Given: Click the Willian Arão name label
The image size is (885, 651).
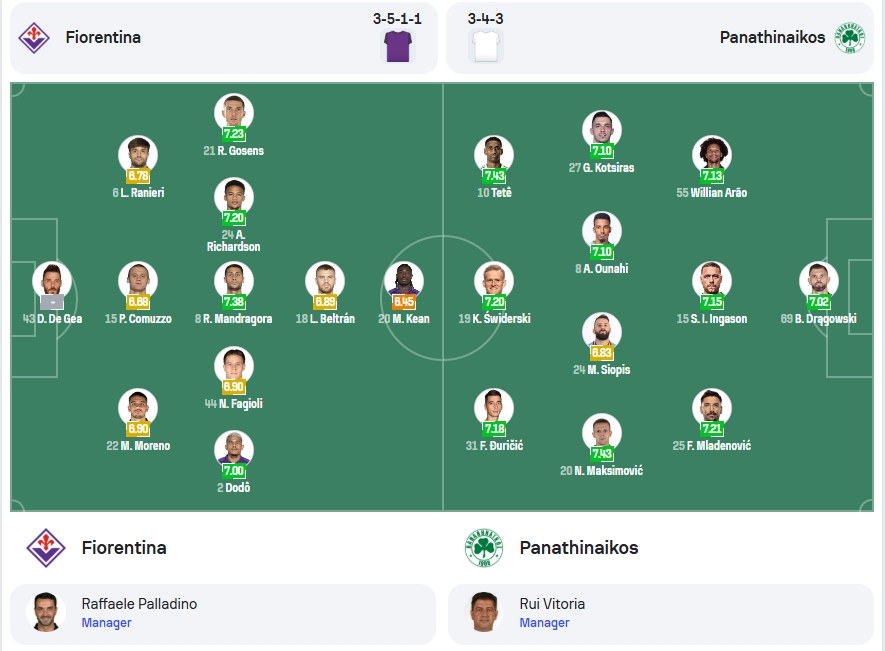Looking at the screenshot, I should (x=712, y=193).
